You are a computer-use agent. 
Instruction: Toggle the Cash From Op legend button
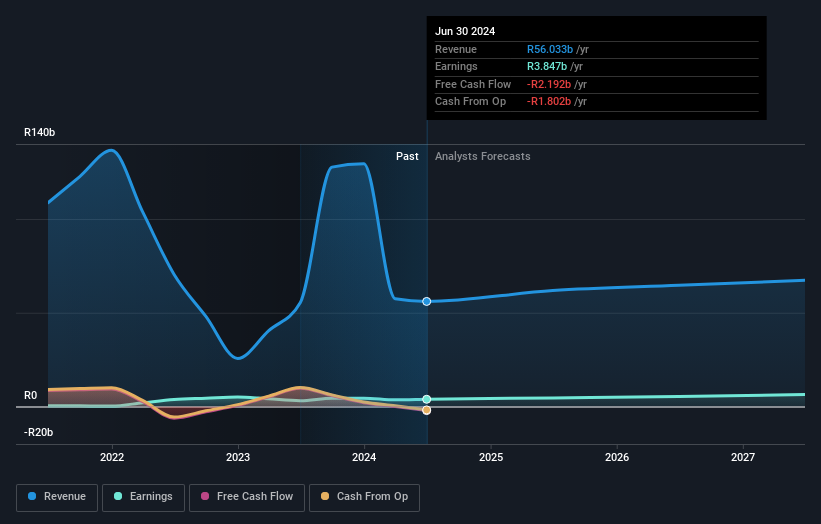364,497
